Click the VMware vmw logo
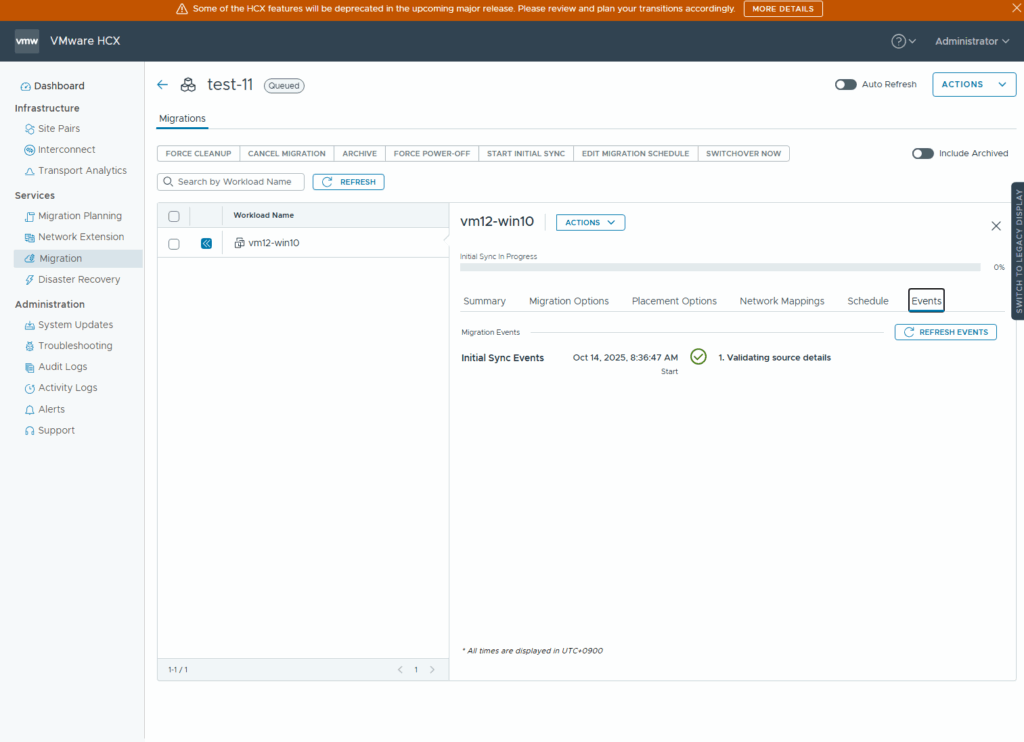1024x742 pixels. click(27, 41)
